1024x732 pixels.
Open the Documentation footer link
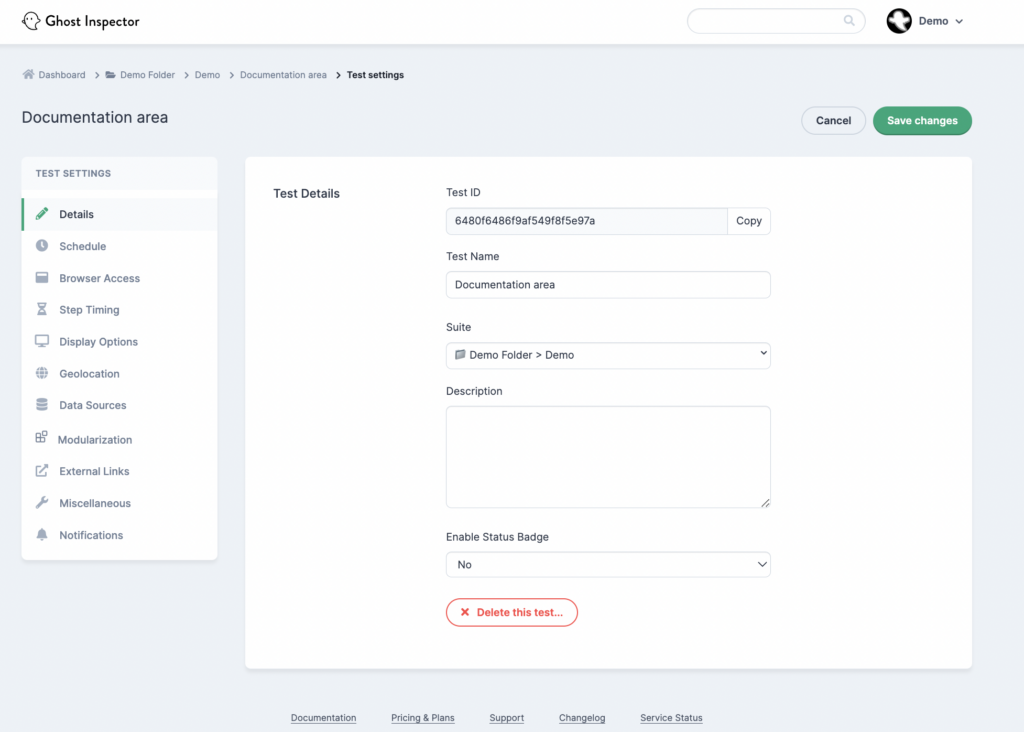(x=323, y=718)
